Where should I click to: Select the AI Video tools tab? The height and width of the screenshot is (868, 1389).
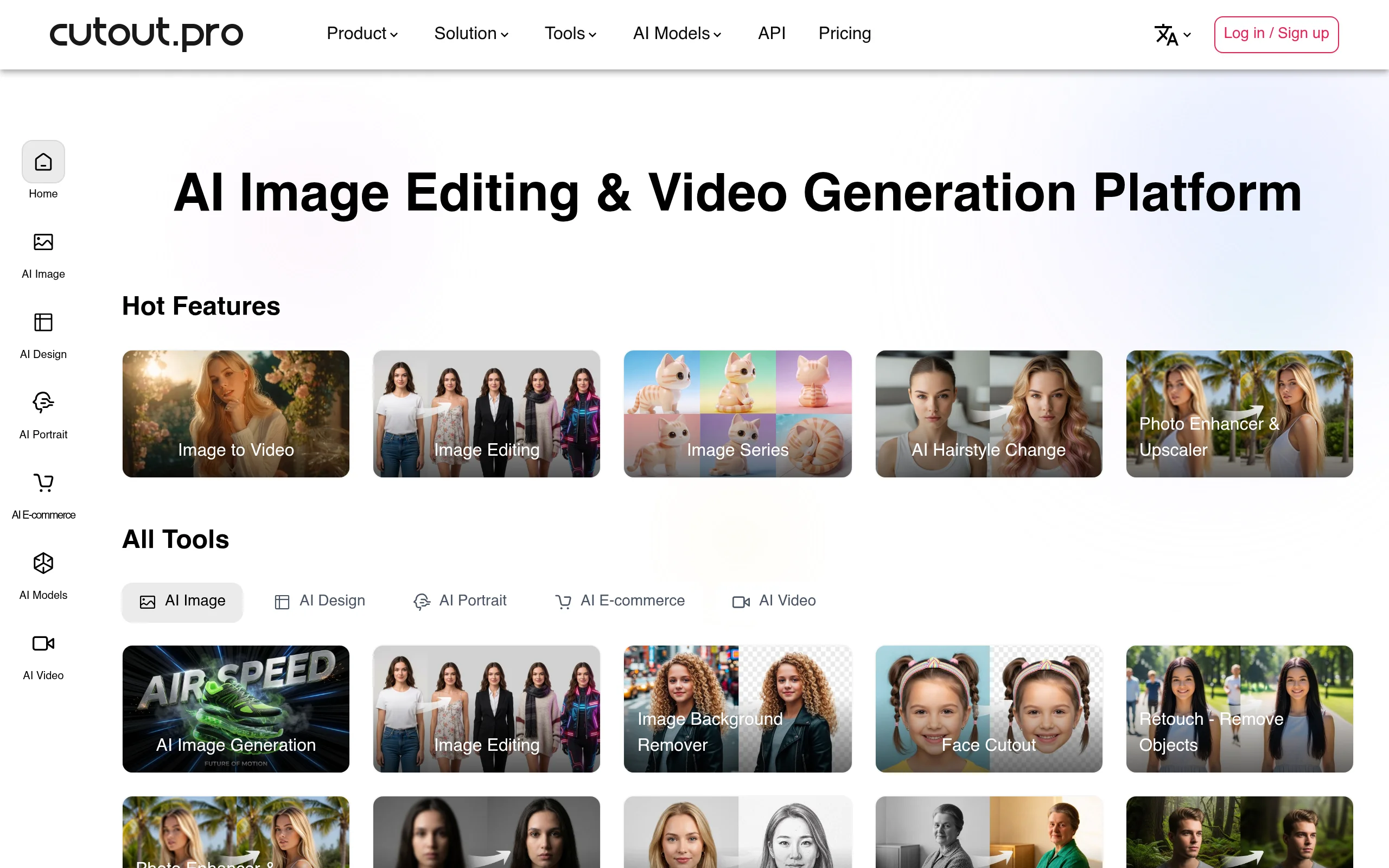[x=774, y=601]
